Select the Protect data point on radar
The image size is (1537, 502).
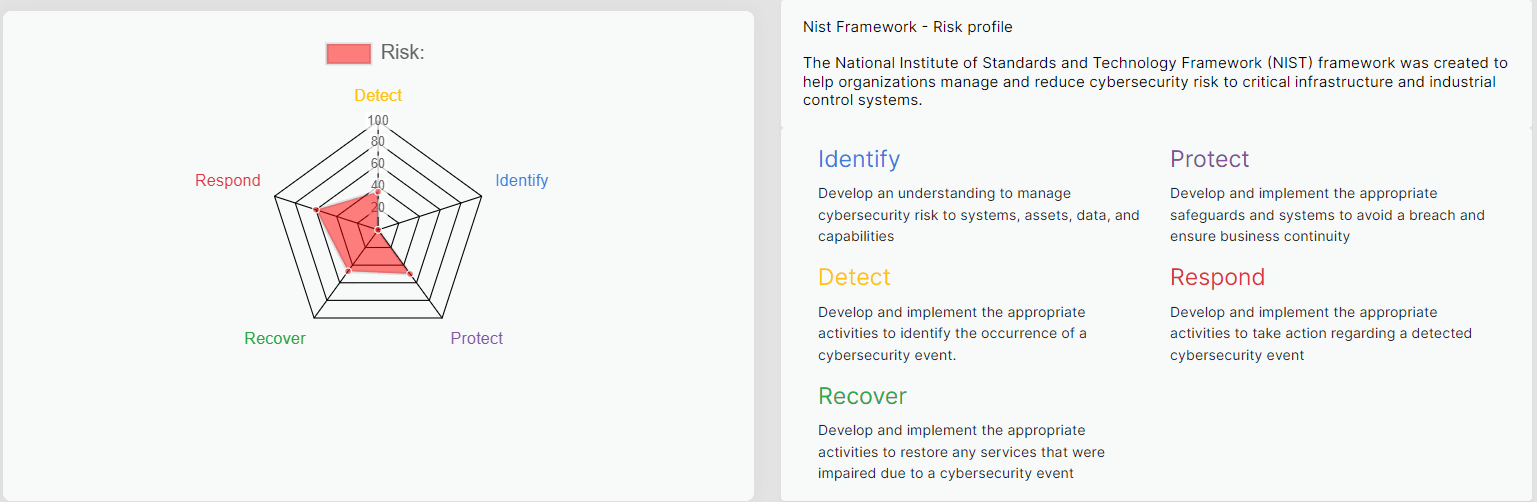(x=410, y=273)
